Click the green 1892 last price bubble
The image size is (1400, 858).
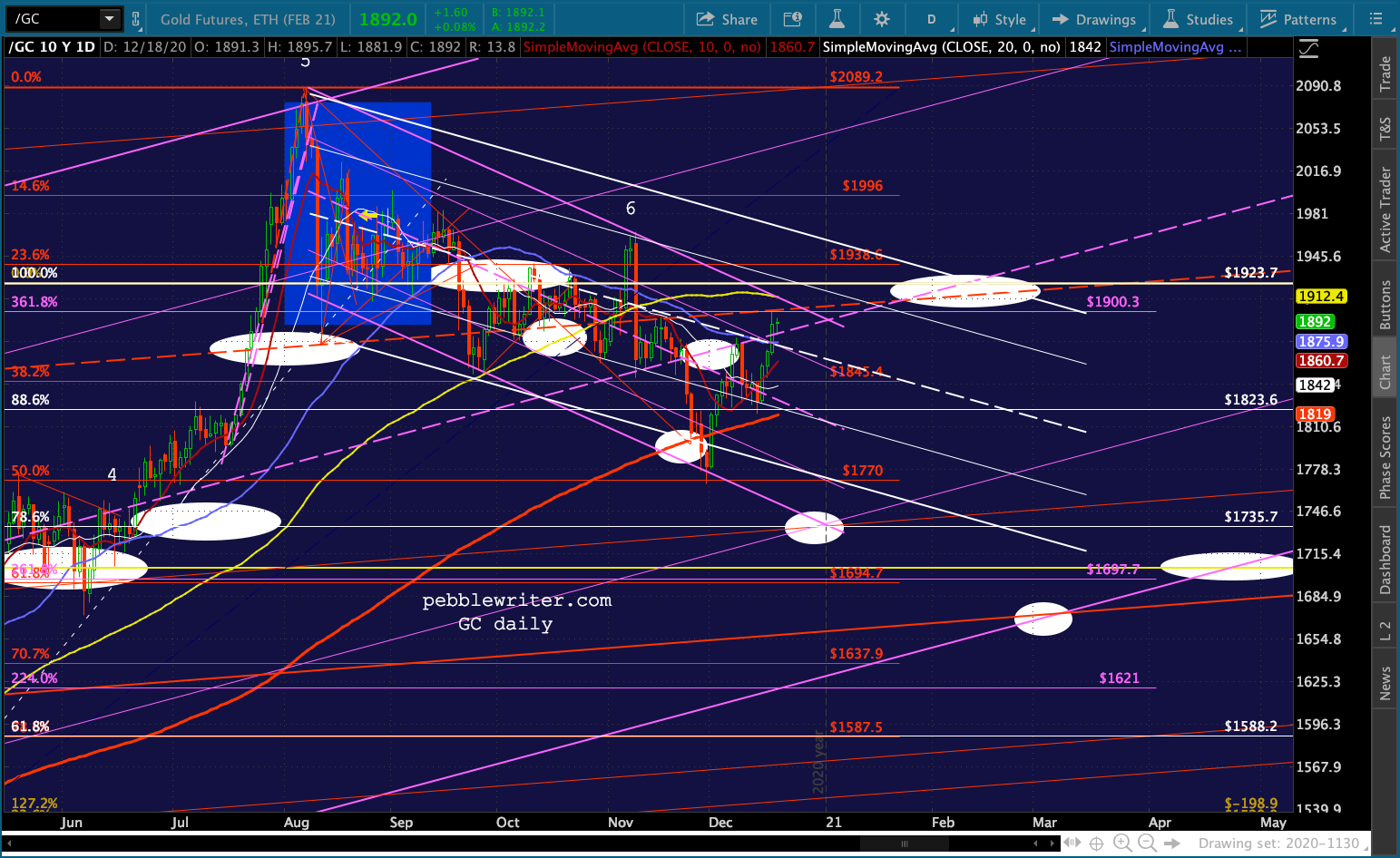tap(1315, 322)
